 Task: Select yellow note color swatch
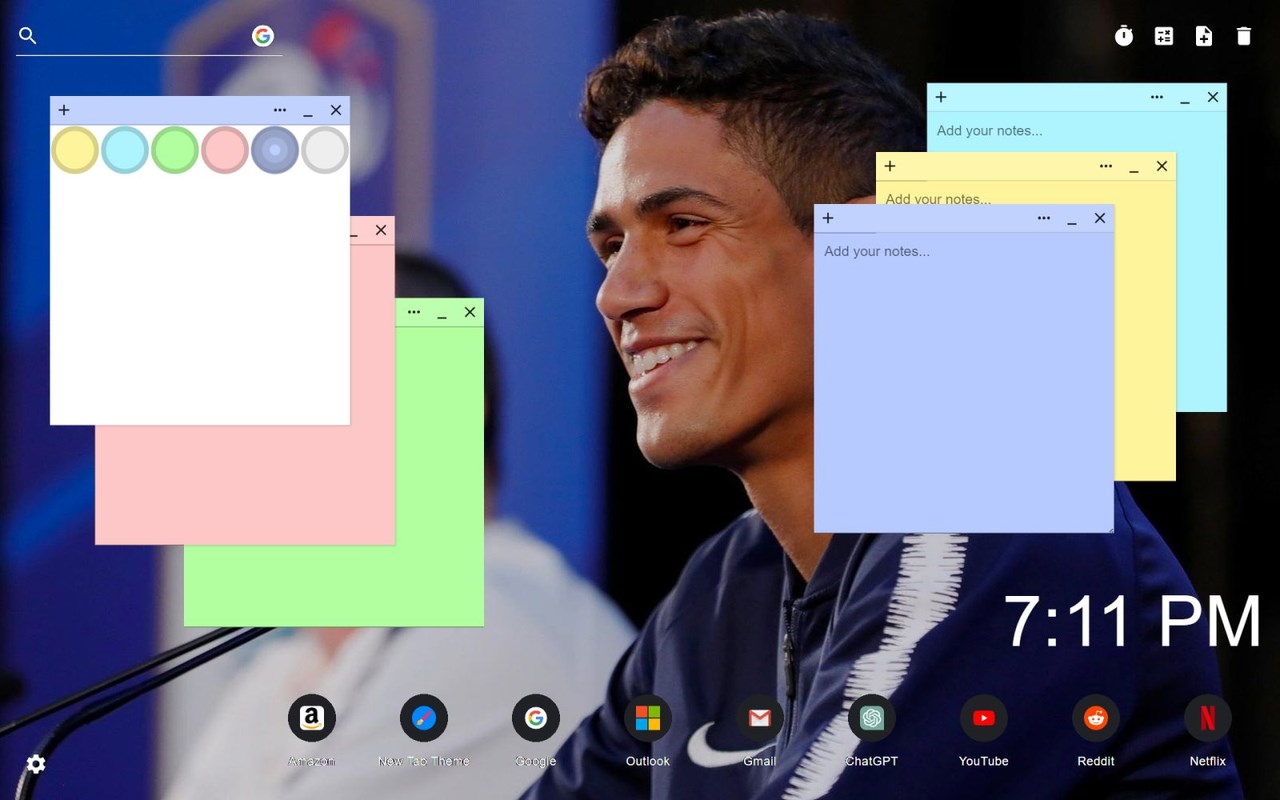click(x=75, y=150)
